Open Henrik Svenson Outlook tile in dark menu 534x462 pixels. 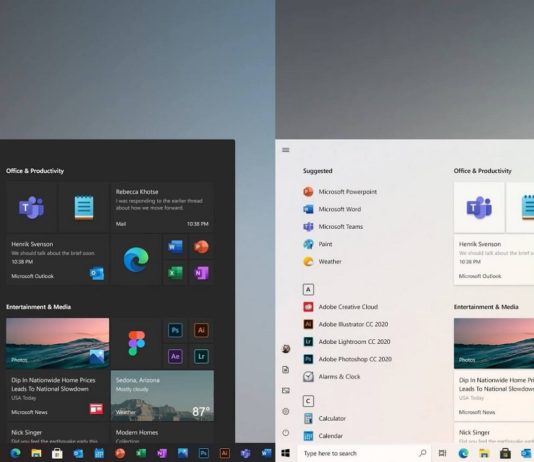click(x=58, y=259)
